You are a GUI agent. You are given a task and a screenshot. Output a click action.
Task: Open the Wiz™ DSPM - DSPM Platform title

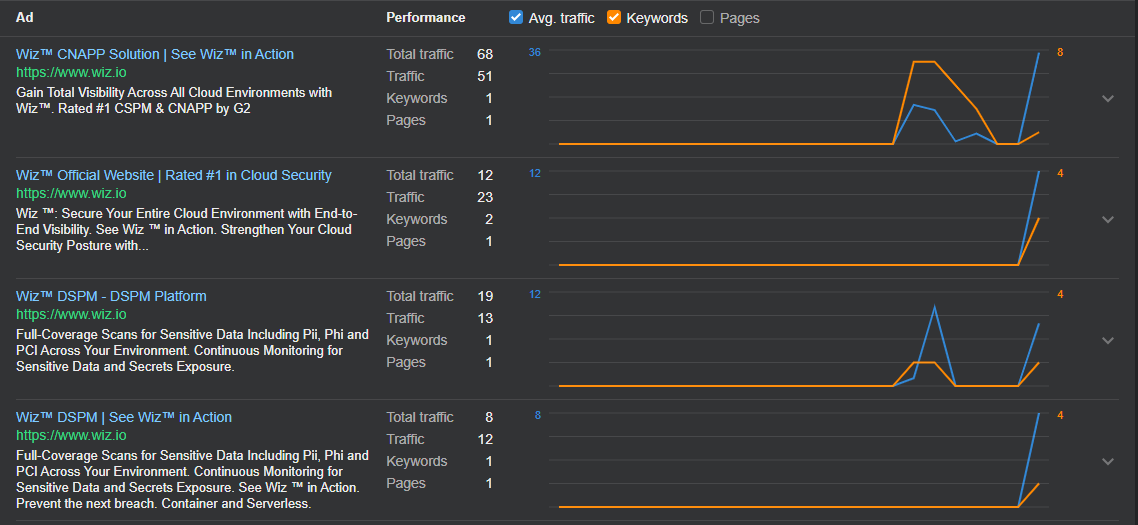coord(111,296)
